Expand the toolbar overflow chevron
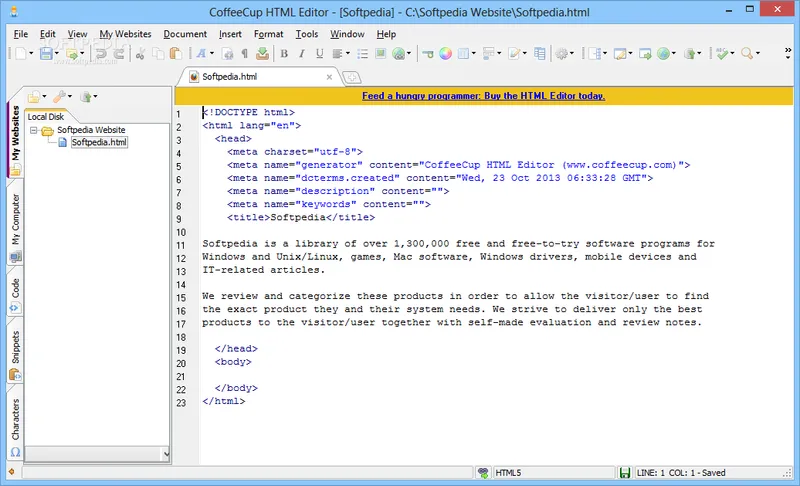Screen dimensions: 800x486 [788, 53]
